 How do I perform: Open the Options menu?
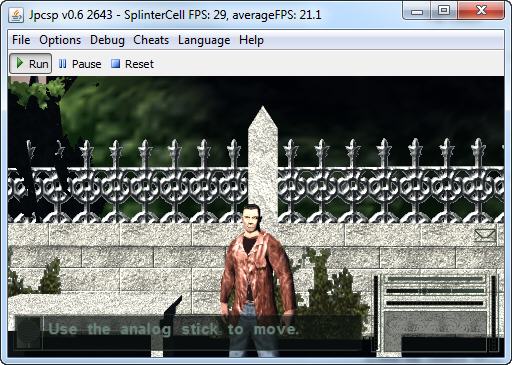(x=60, y=40)
